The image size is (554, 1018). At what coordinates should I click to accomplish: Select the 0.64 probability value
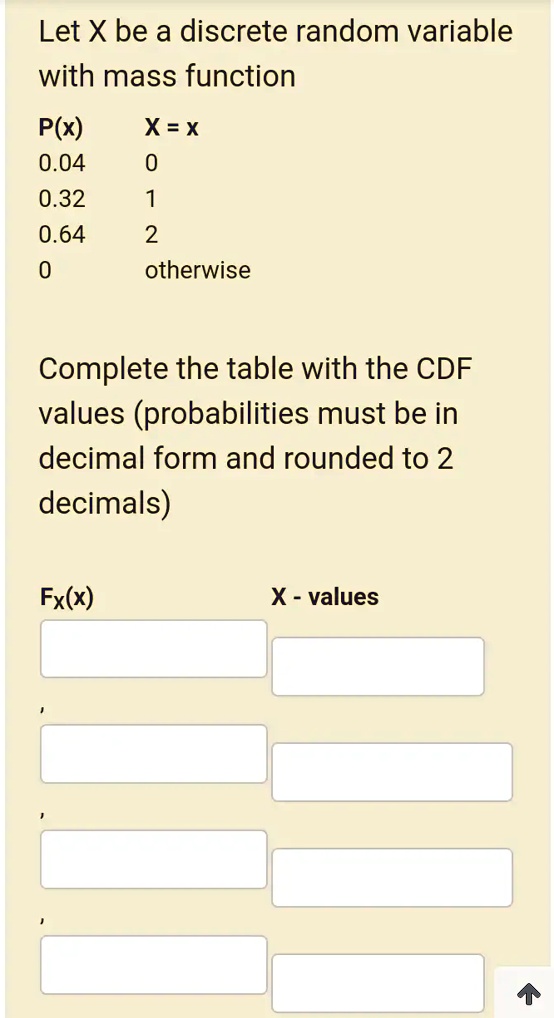[x=62, y=234]
